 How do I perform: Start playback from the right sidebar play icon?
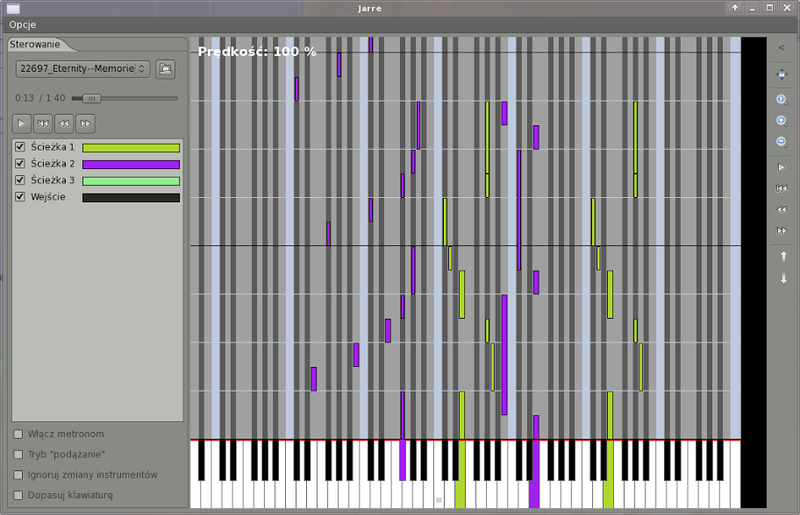782,167
